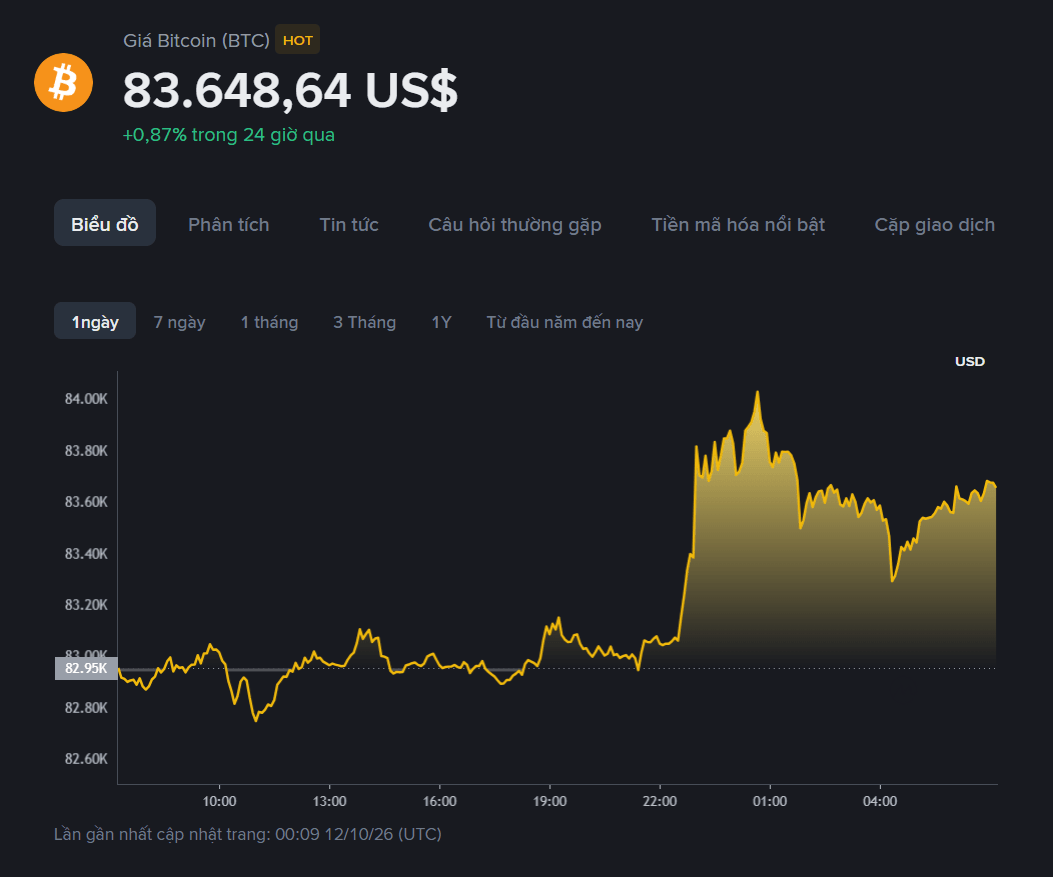Choose the 1 tháng chart range
This screenshot has height=877, width=1053.
[x=269, y=322]
